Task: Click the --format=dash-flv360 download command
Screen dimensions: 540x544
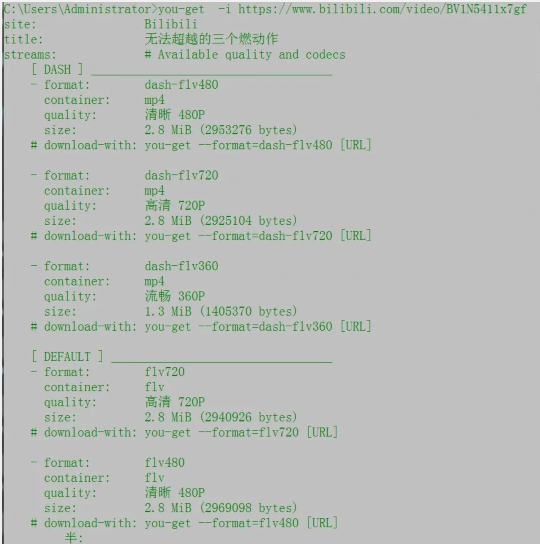Action: tap(258, 326)
